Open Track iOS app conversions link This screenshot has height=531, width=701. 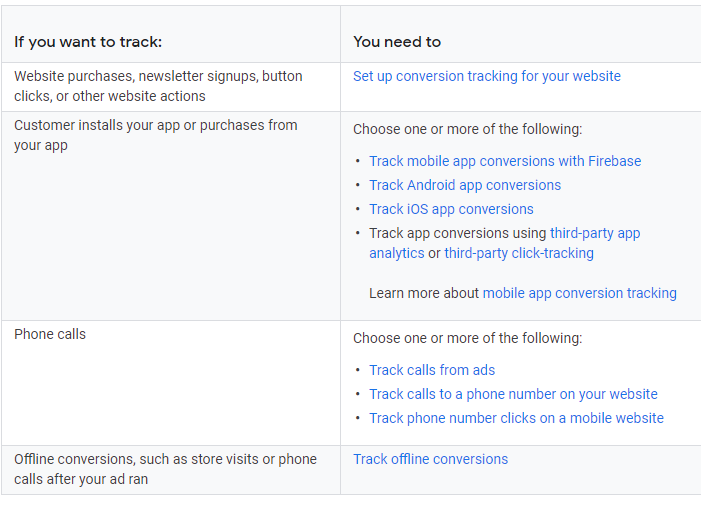pos(451,209)
